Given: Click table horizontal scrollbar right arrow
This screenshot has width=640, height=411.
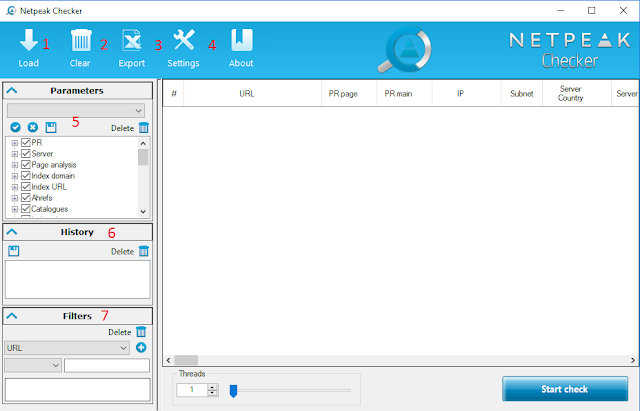Looking at the screenshot, I should 633,360.
